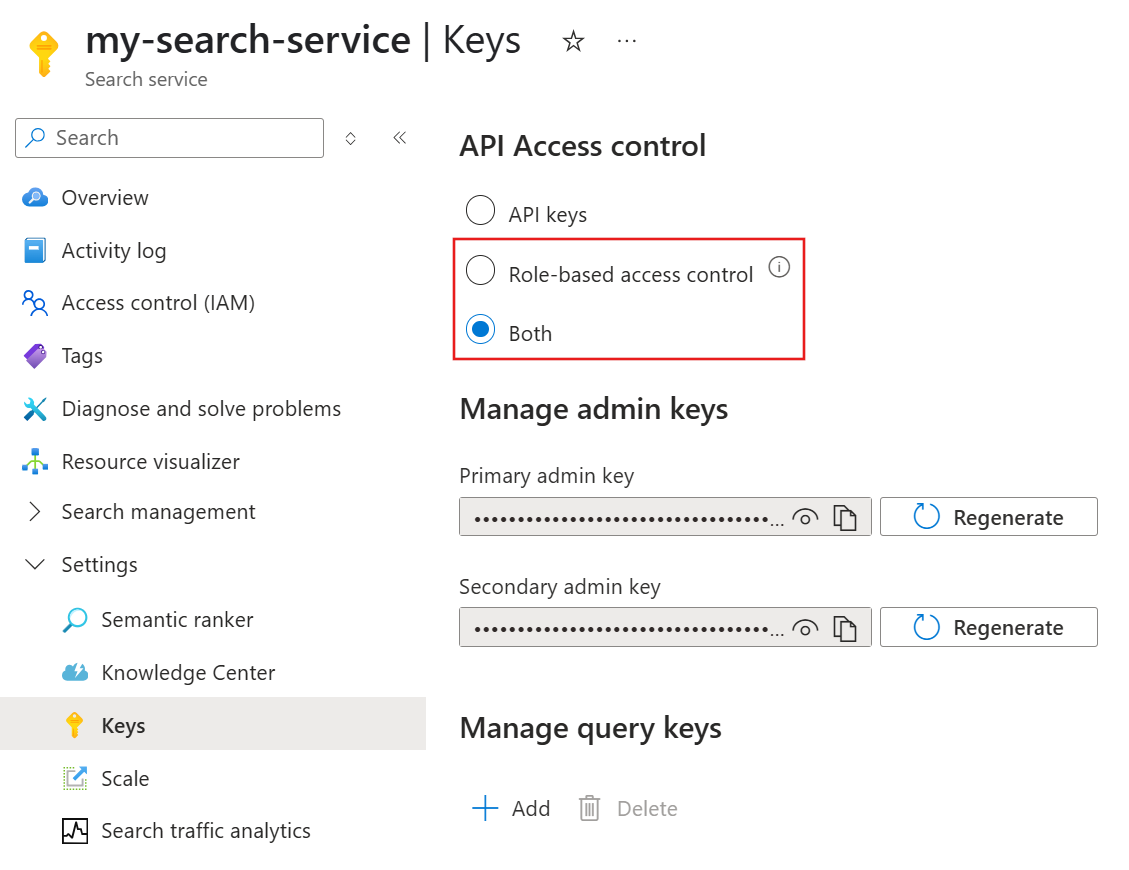Select the API keys radio option
The width and height of the screenshot is (1129, 870).
click(x=480, y=210)
